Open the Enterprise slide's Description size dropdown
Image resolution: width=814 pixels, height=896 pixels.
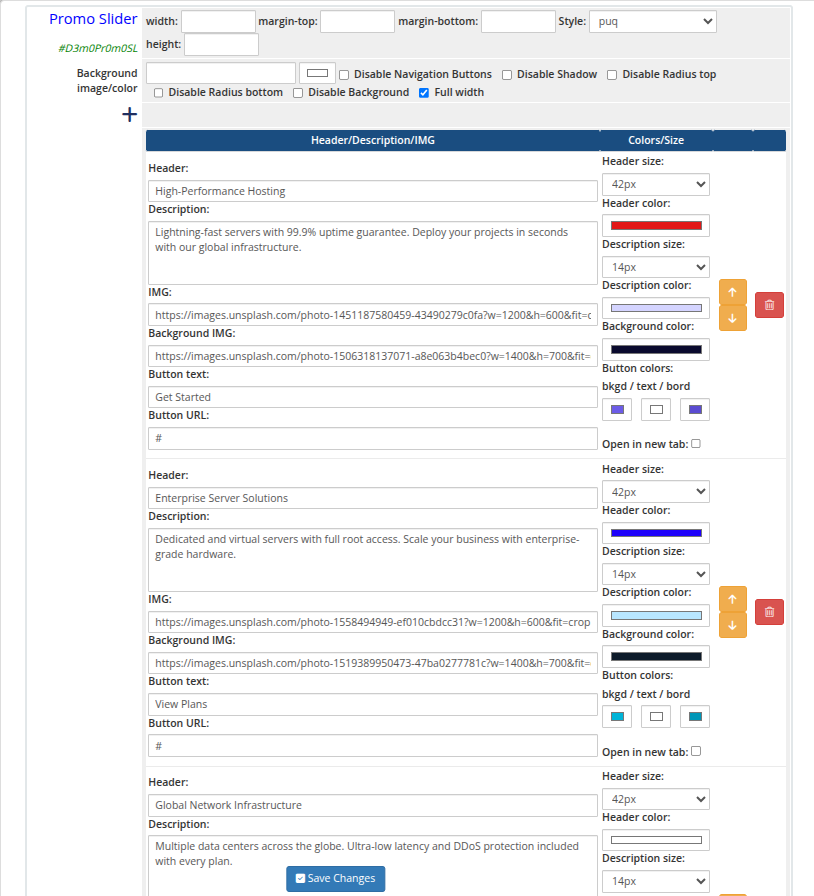coord(655,574)
